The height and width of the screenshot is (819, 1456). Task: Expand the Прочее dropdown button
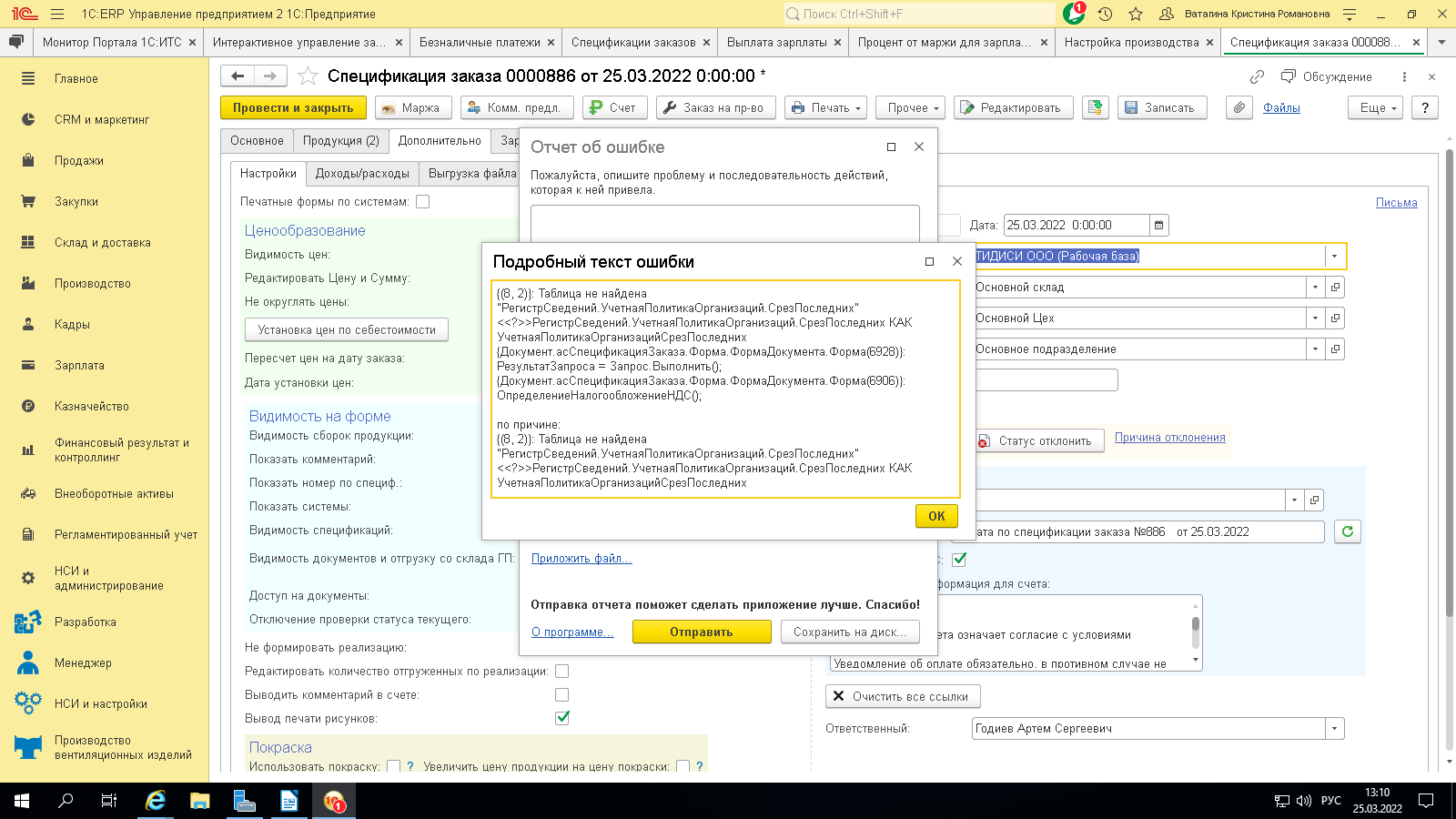tap(911, 107)
